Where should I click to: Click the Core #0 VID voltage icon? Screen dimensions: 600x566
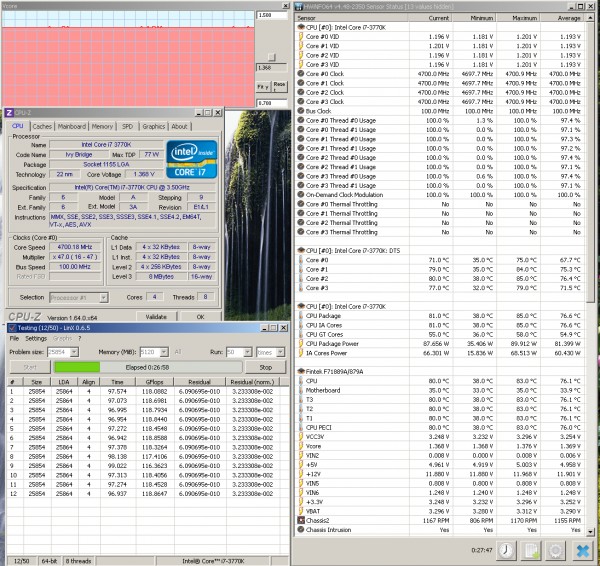coord(301,37)
